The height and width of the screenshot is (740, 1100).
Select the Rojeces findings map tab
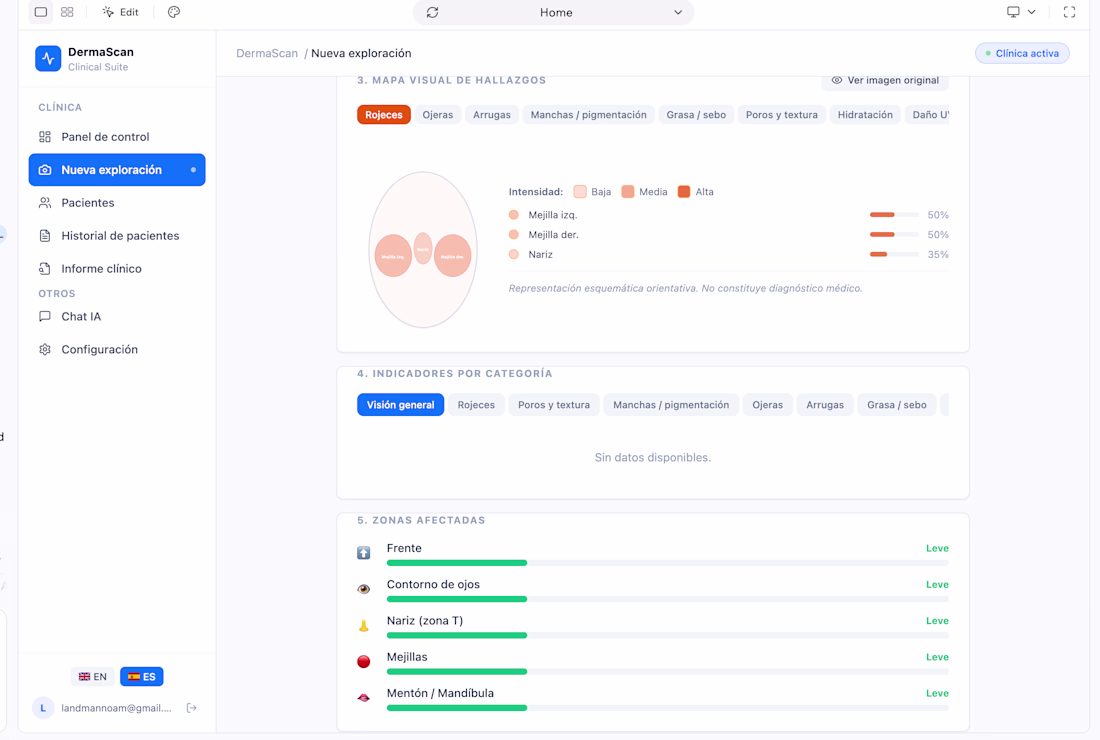(384, 115)
